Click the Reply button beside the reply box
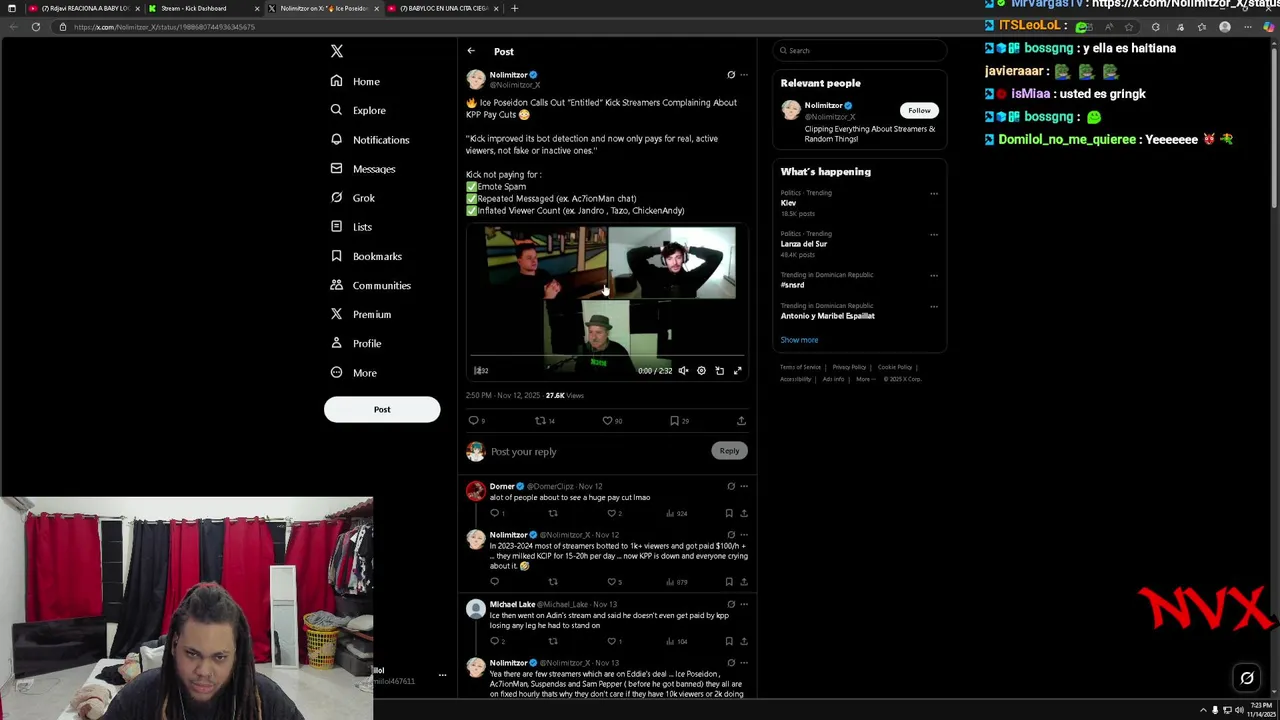Image resolution: width=1280 pixels, height=720 pixels. (x=729, y=451)
